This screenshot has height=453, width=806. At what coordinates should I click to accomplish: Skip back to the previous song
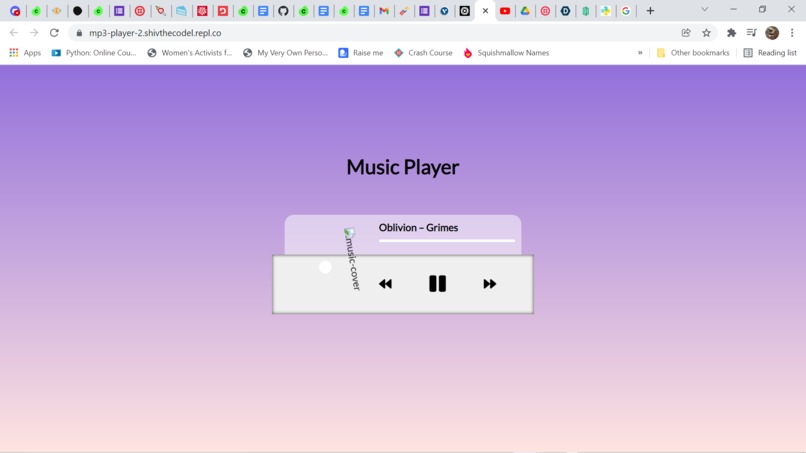click(385, 284)
